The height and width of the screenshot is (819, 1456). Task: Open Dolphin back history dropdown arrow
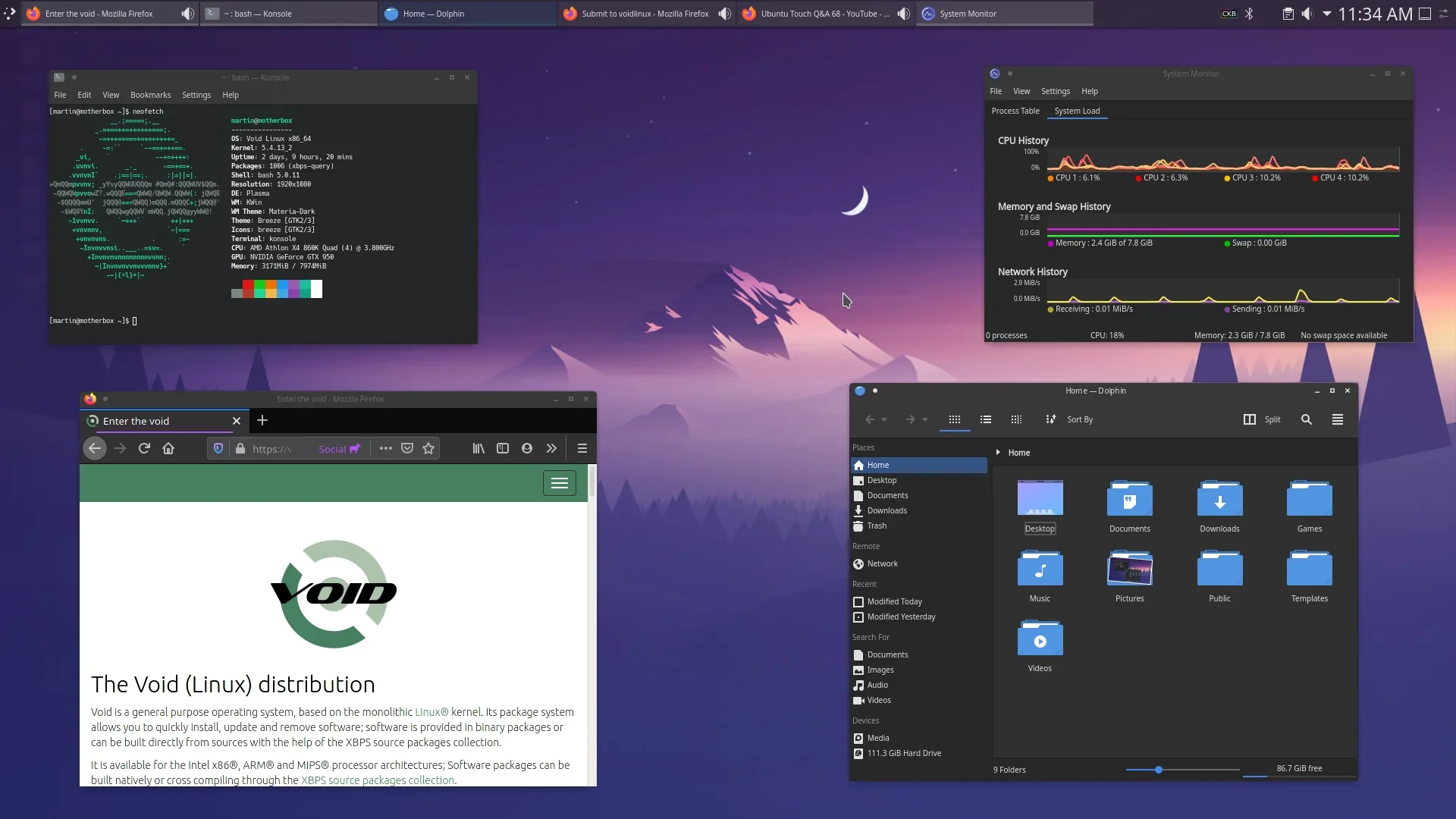coord(884,419)
